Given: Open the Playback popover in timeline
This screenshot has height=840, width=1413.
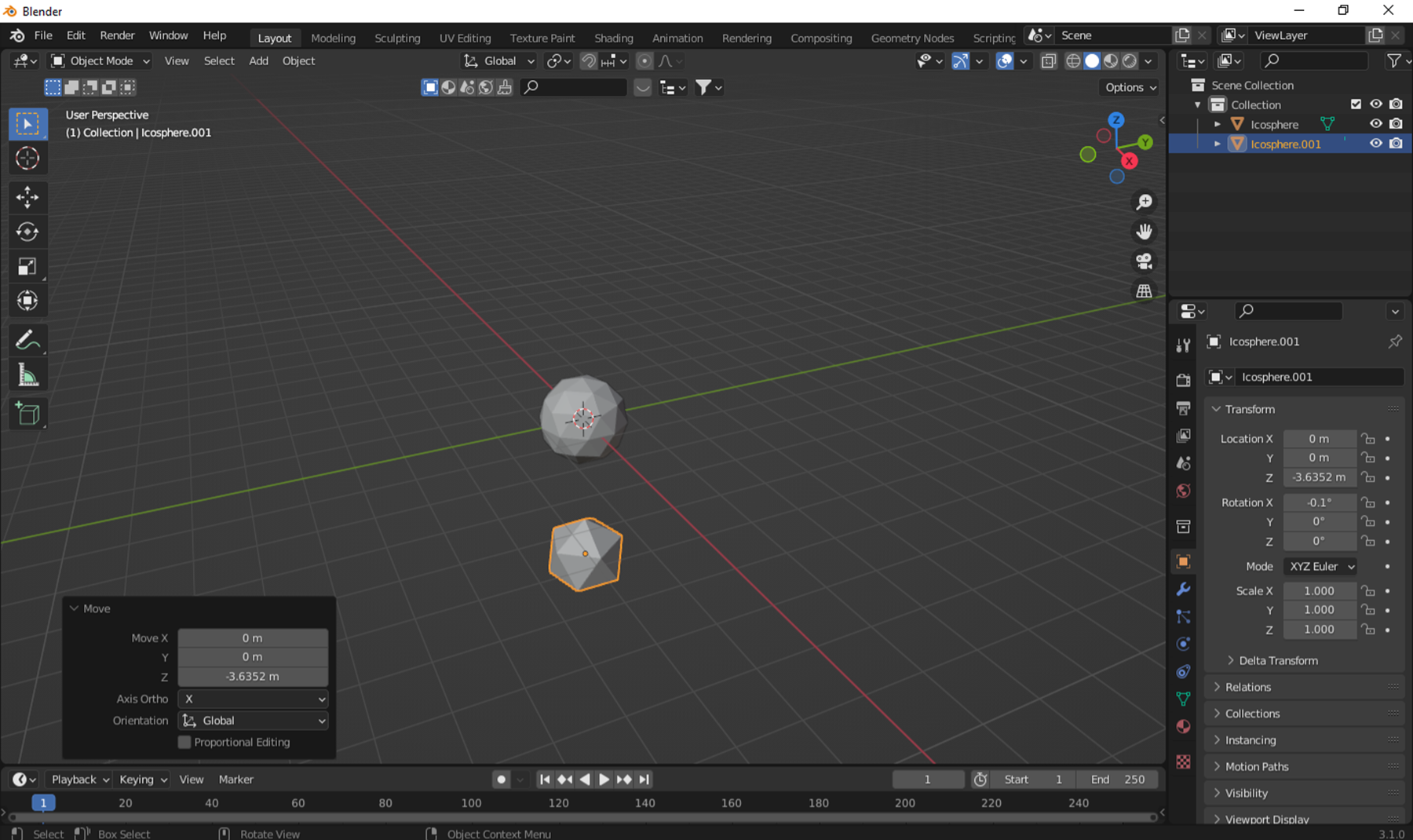Looking at the screenshot, I should click(x=79, y=780).
